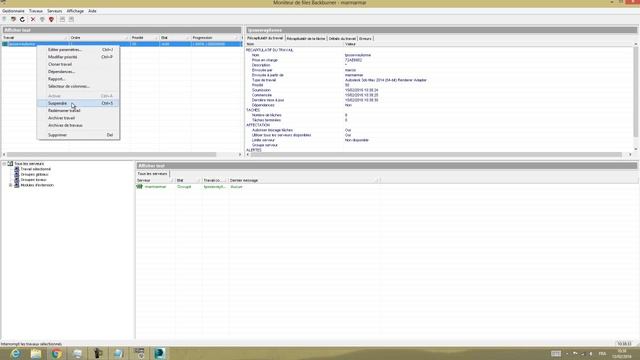Switch to Récapitulatif du travail tab
The width and height of the screenshot is (640, 360).
265,38
